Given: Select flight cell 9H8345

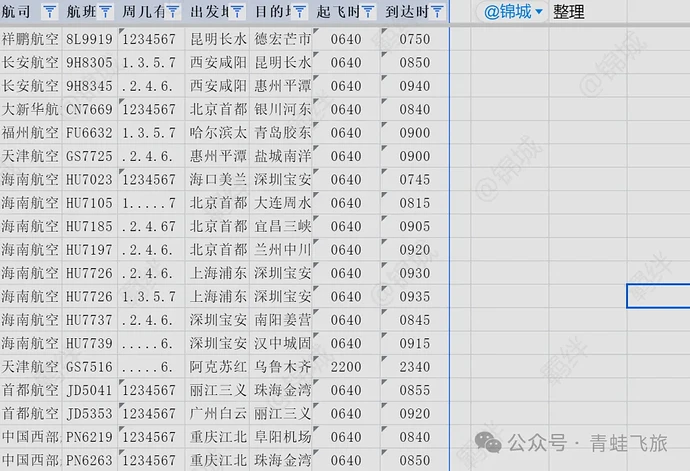Looking at the screenshot, I should (x=90, y=86).
